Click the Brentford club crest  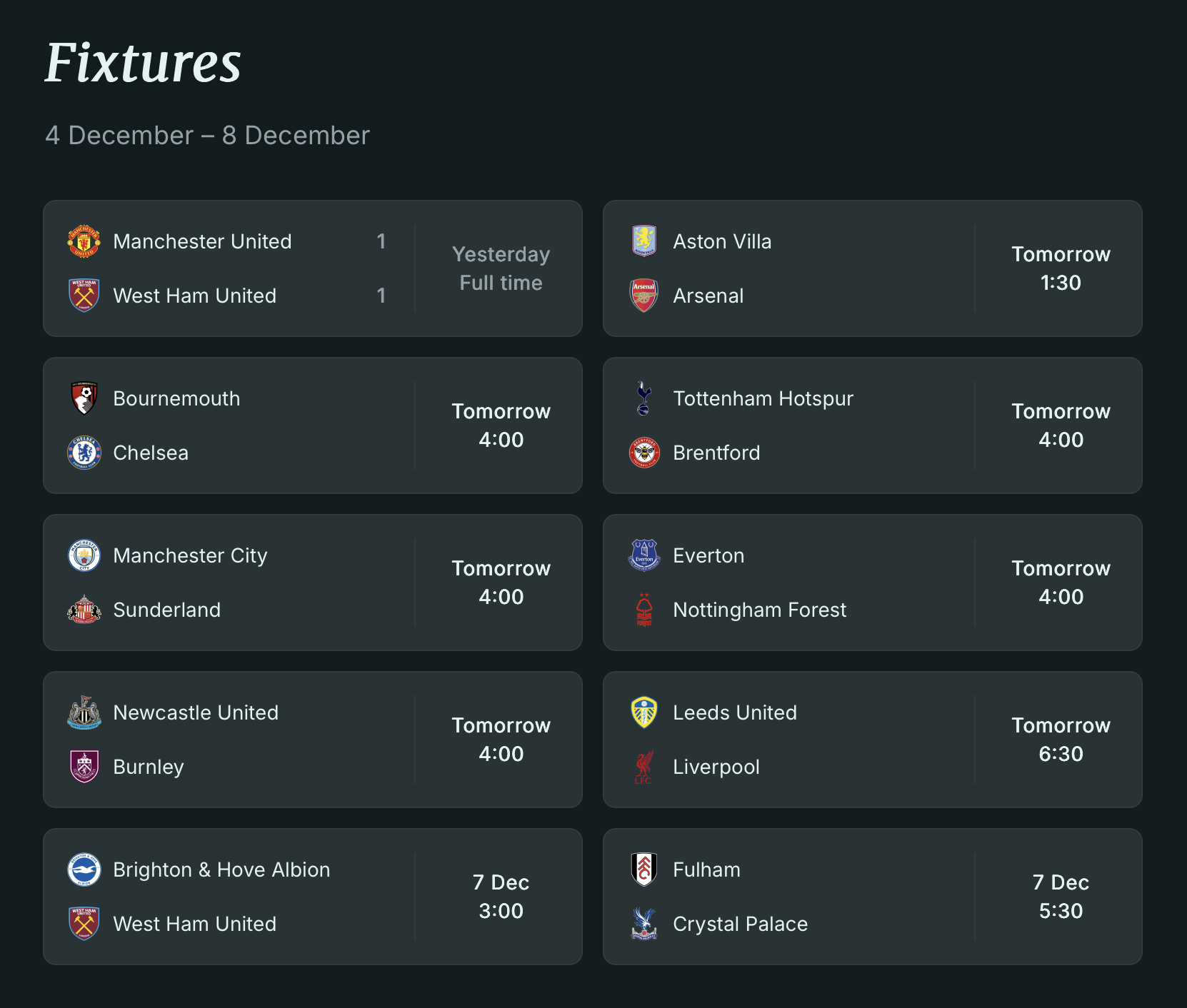point(644,453)
